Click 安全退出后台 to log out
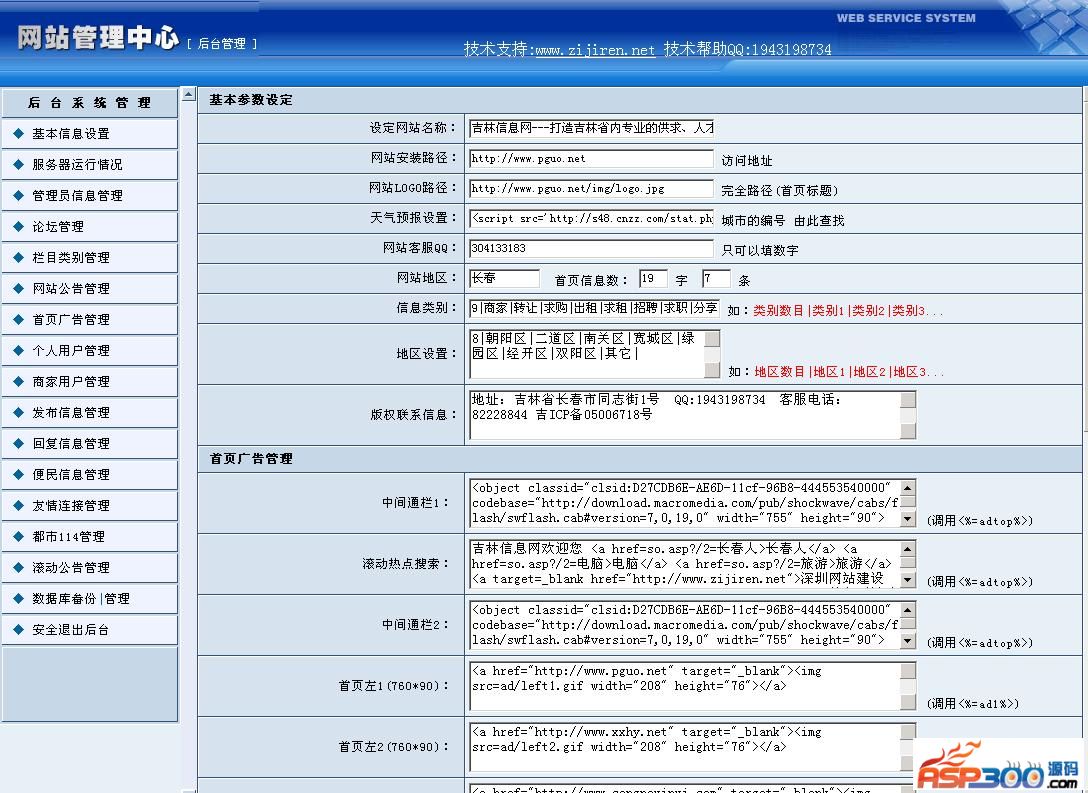Image resolution: width=1088 pixels, height=793 pixels. click(x=71, y=630)
